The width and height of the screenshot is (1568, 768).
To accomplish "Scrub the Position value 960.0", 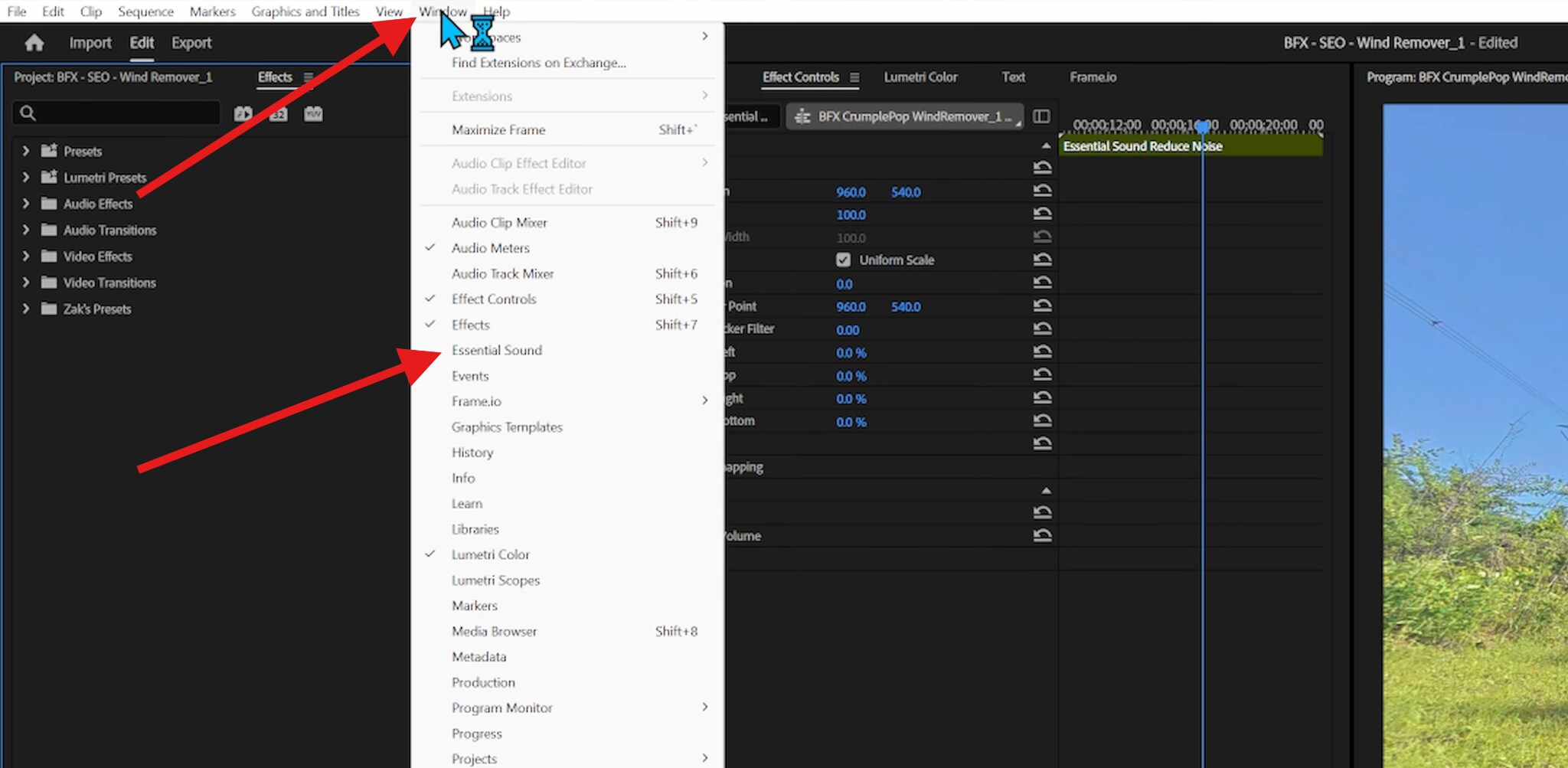I will tap(851, 192).
